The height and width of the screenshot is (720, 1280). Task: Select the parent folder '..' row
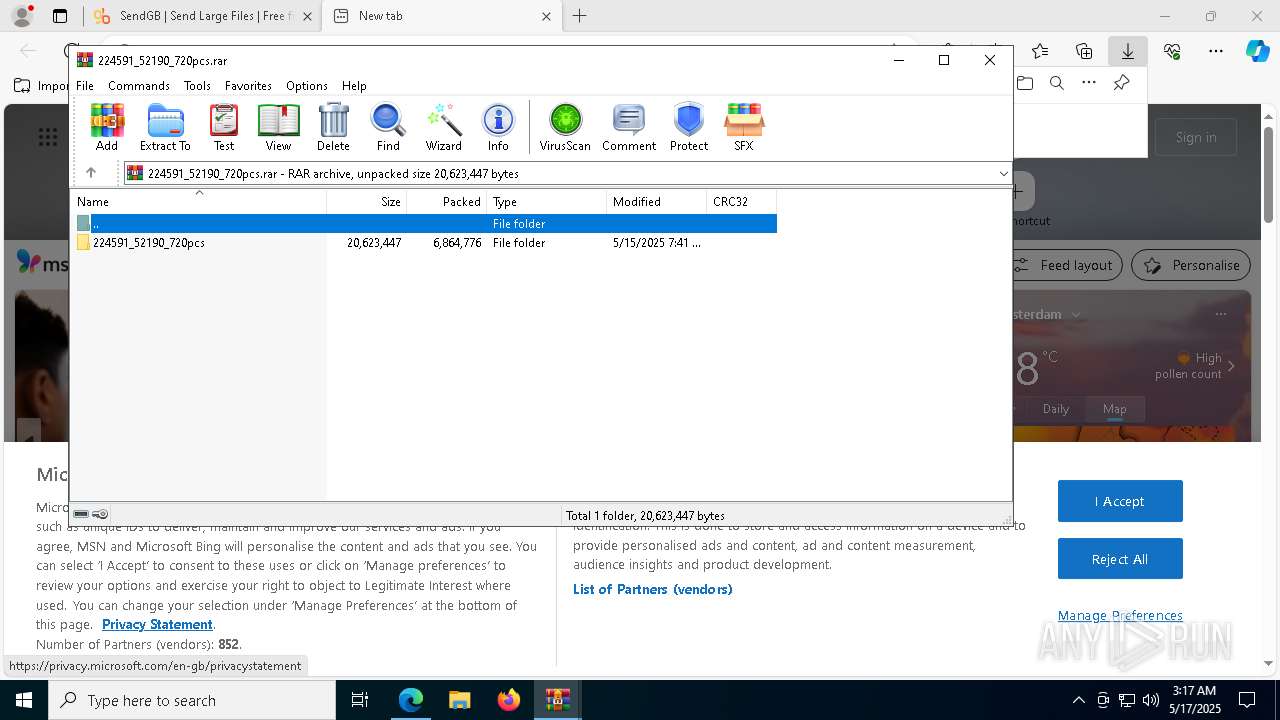click(x=425, y=223)
